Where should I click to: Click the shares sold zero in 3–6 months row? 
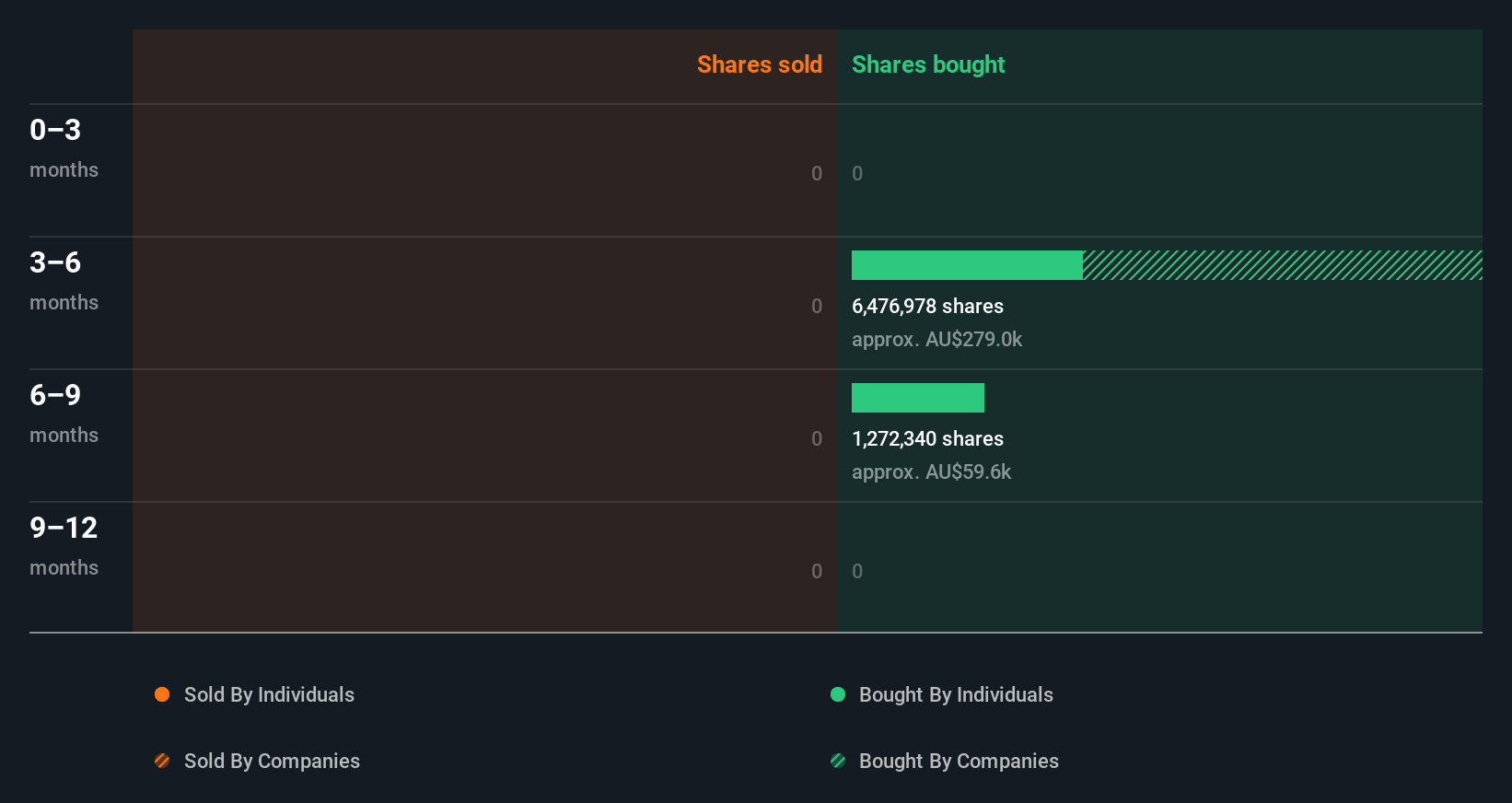pyautogui.click(x=817, y=306)
